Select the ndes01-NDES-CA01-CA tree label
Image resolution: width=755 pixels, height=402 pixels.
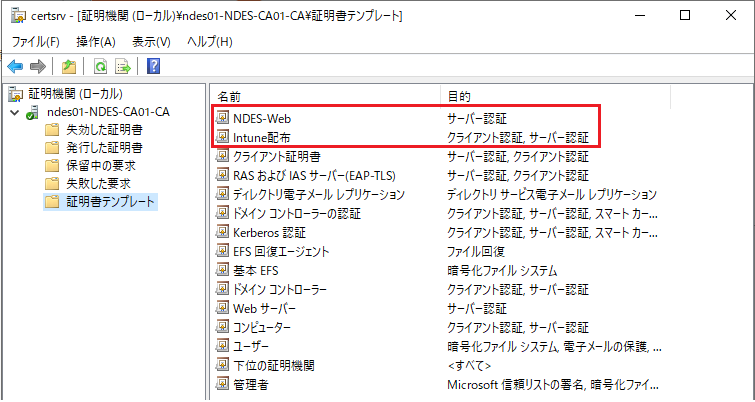click(x=108, y=113)
